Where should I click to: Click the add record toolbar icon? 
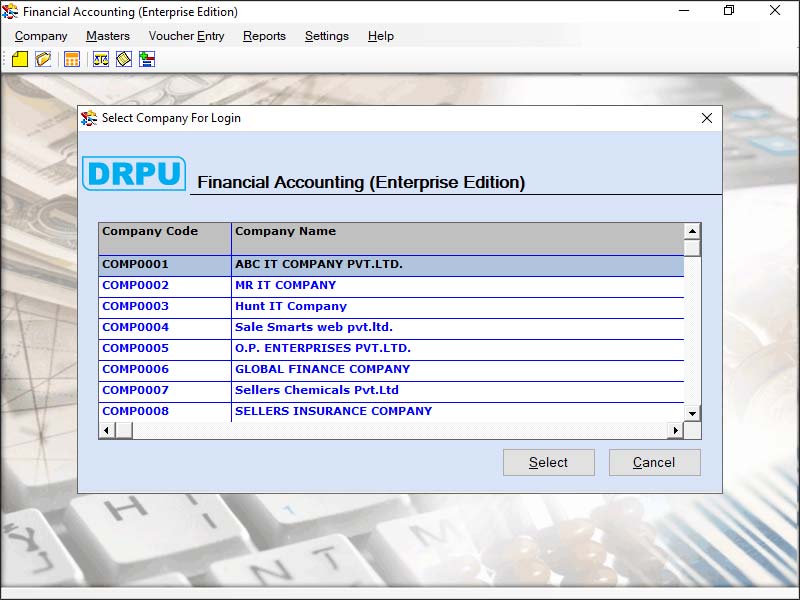tap(146, 59)
